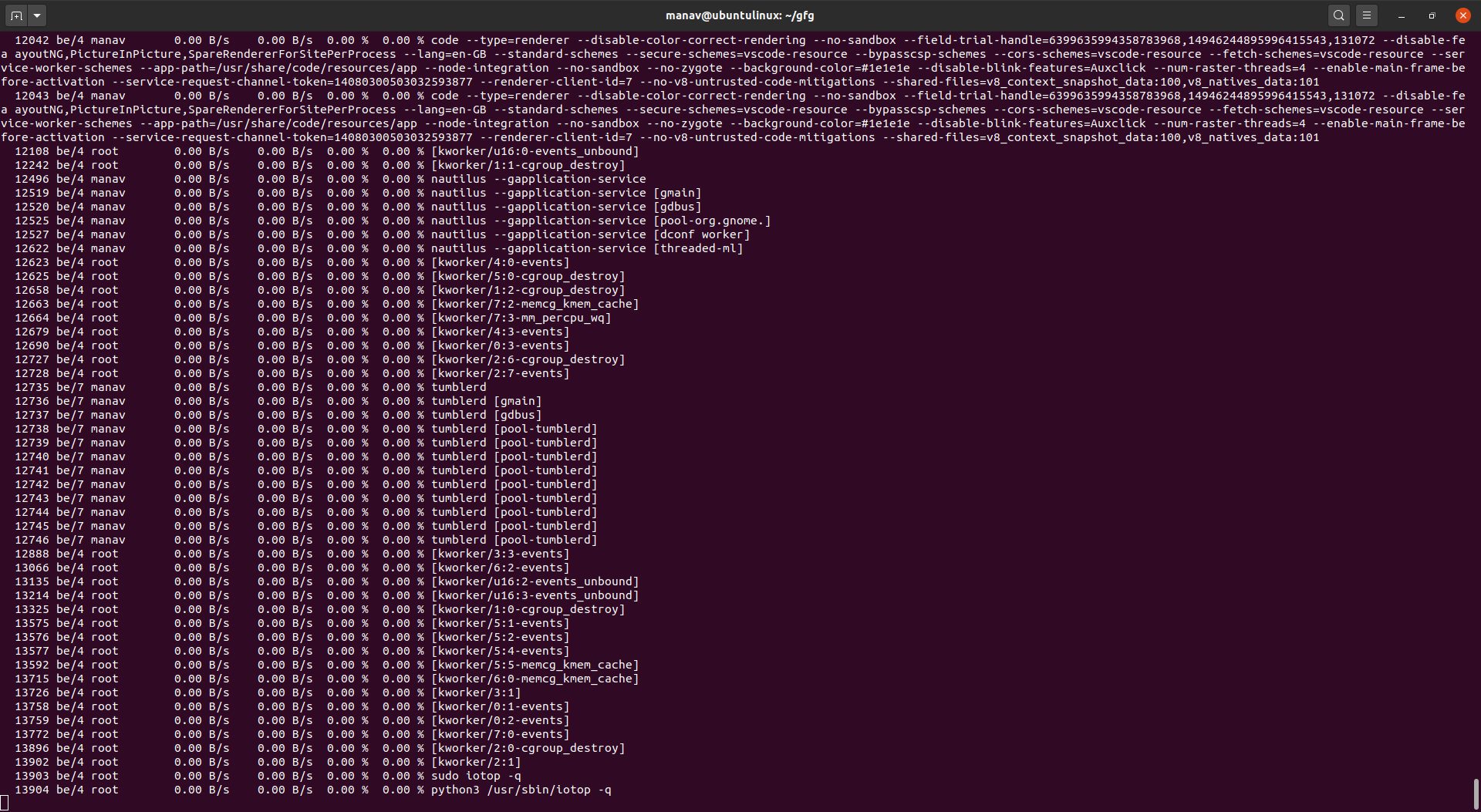The height and width of the screenshot is (812, 1481).
Task: Click the terminal cursor block at bottom
Action: [4, 804]
